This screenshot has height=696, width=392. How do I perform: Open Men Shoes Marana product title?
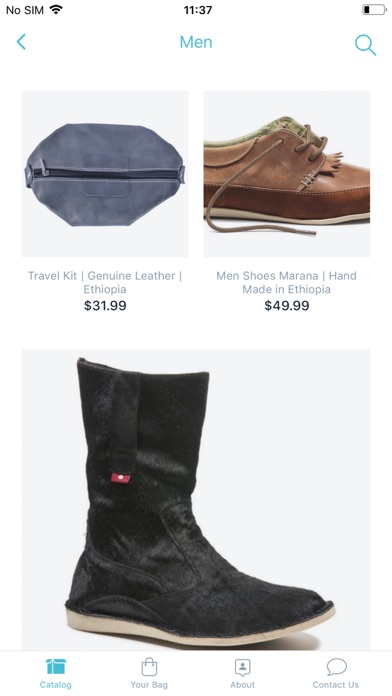pos(286,282)
